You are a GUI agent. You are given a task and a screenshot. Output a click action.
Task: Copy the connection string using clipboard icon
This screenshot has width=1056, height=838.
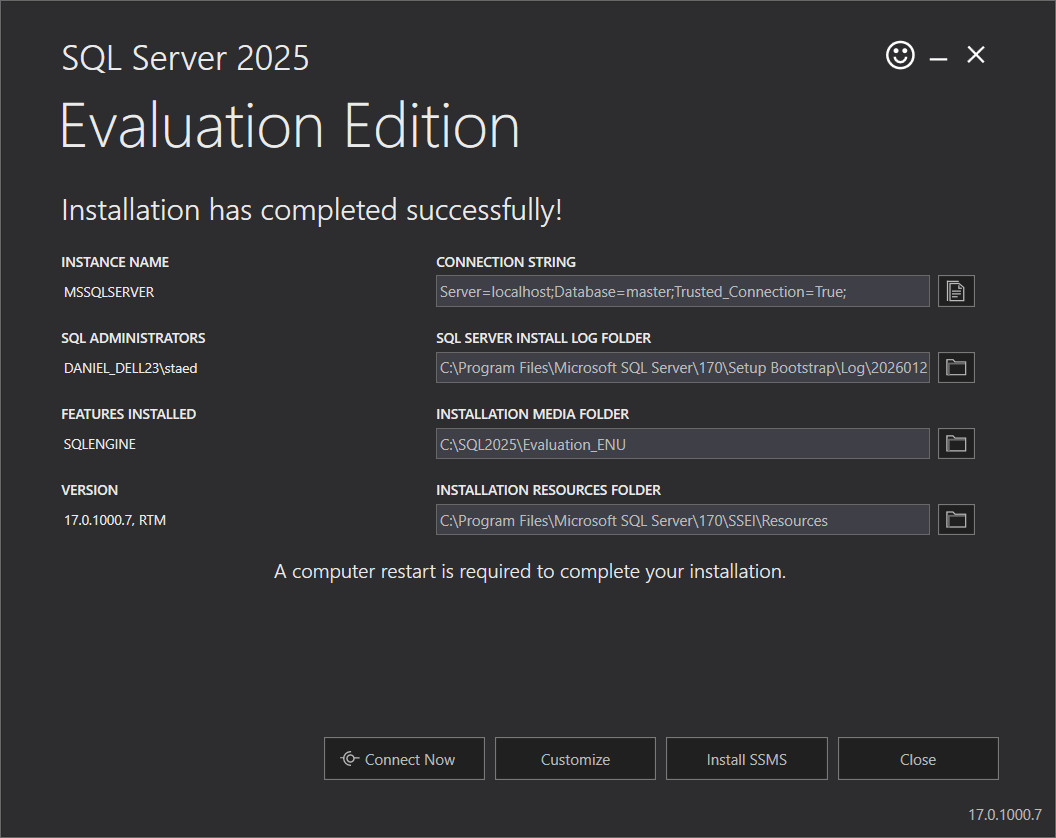955,291
